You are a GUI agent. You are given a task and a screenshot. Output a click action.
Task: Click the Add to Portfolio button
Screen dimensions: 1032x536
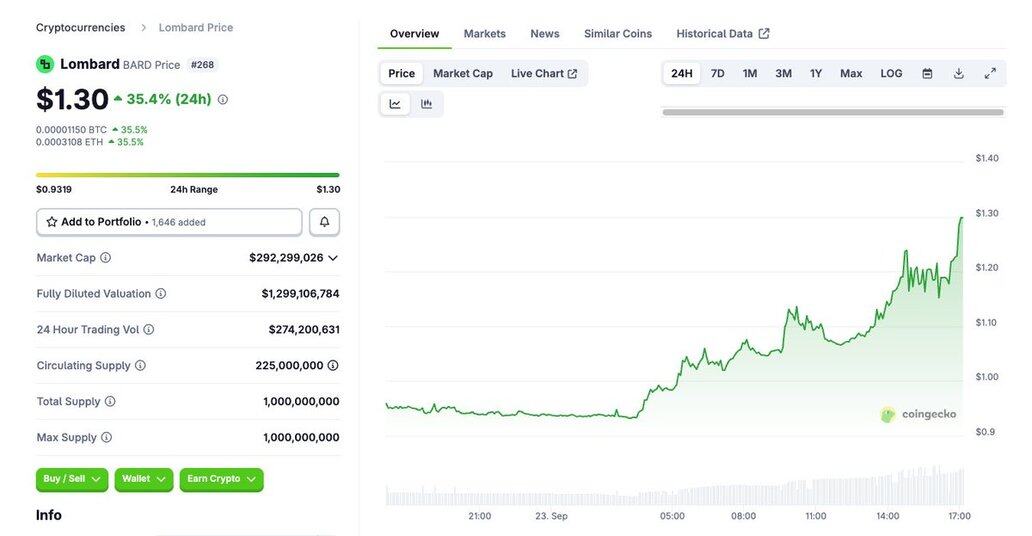(169, 222)
